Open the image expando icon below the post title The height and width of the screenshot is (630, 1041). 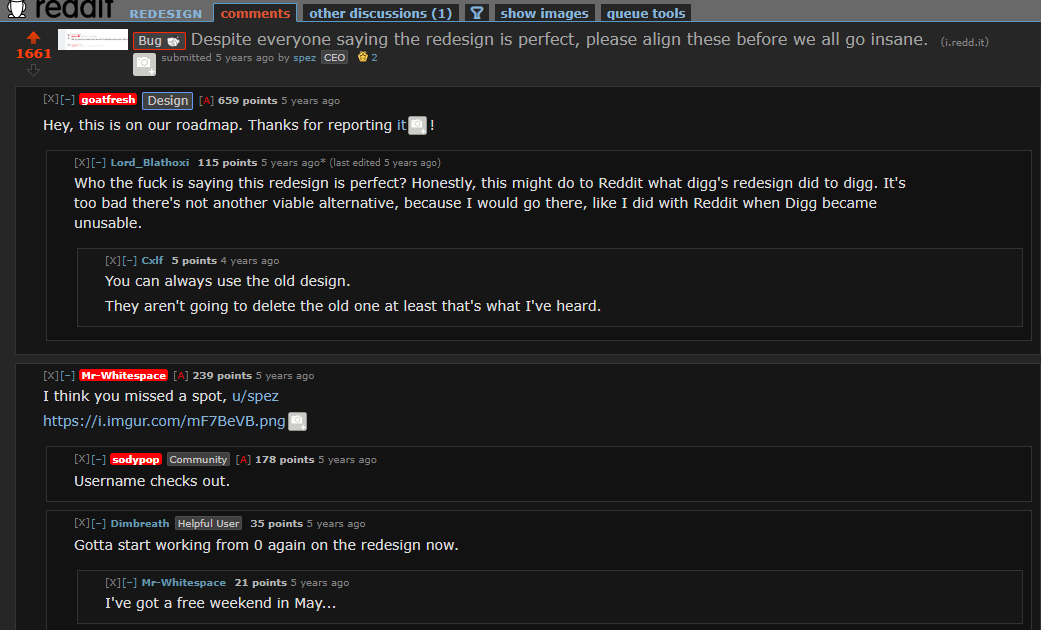coord(144,64)
